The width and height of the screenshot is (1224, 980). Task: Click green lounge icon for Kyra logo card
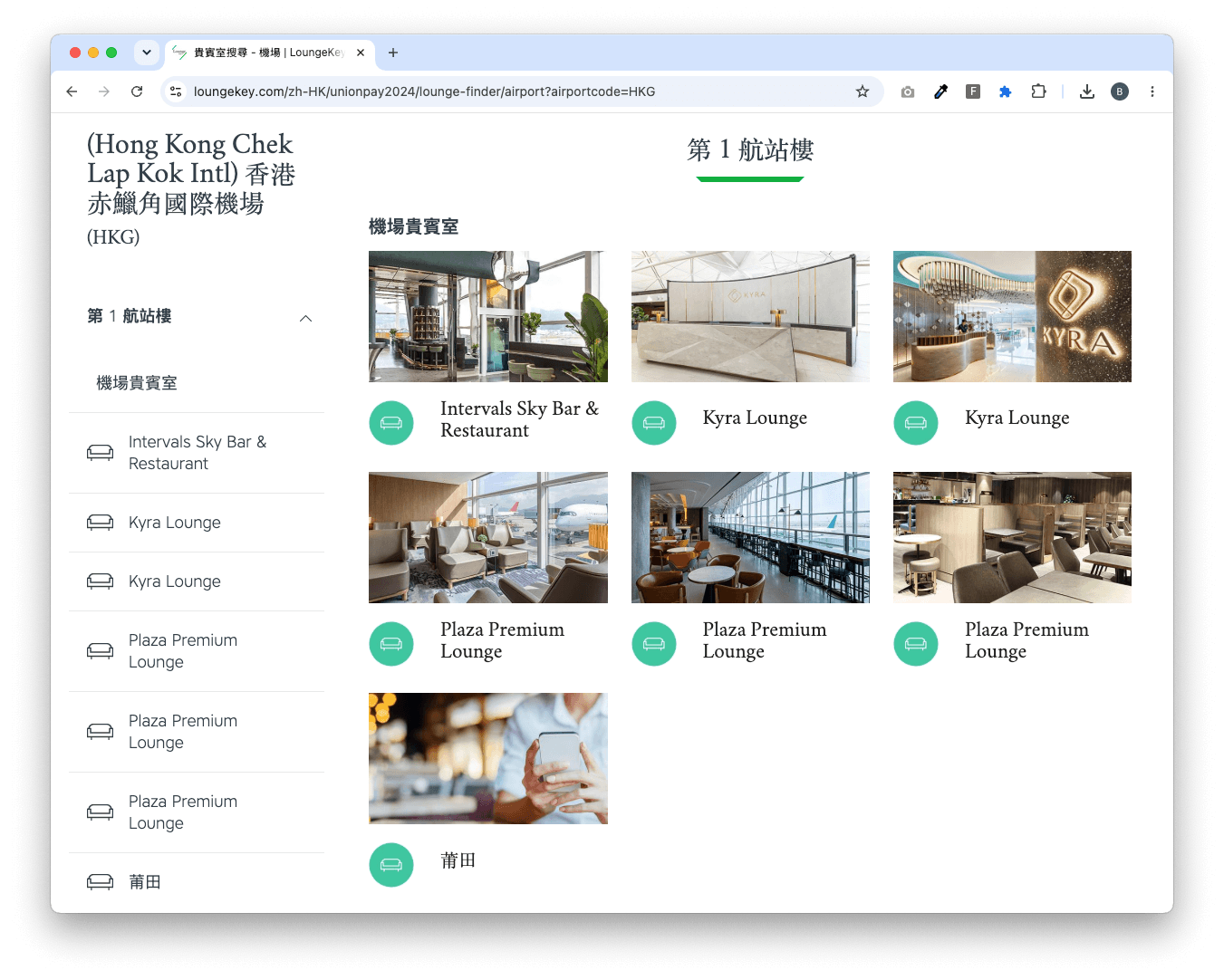pos(916,423)
